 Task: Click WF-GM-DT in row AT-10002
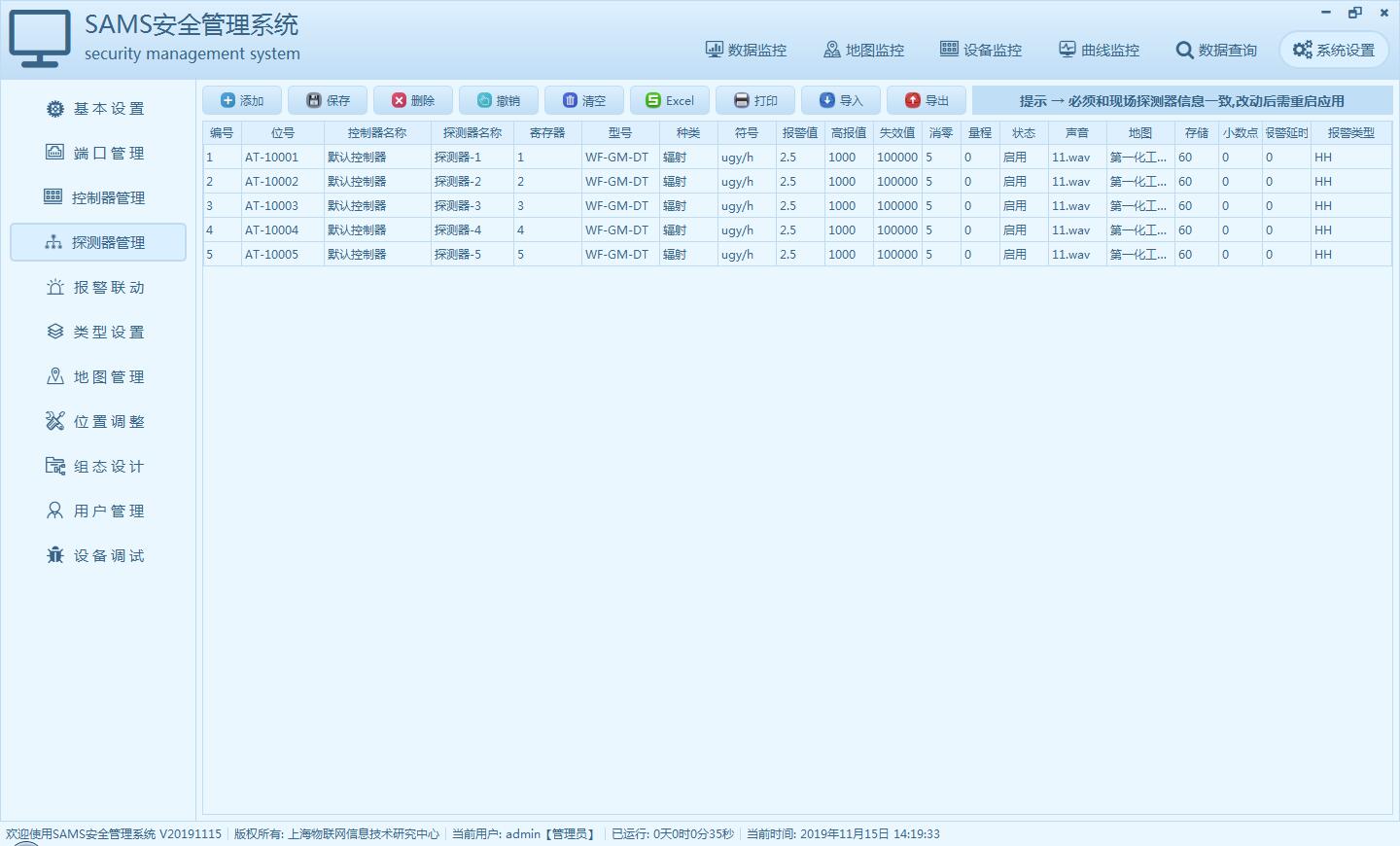[x=620, y=181]
